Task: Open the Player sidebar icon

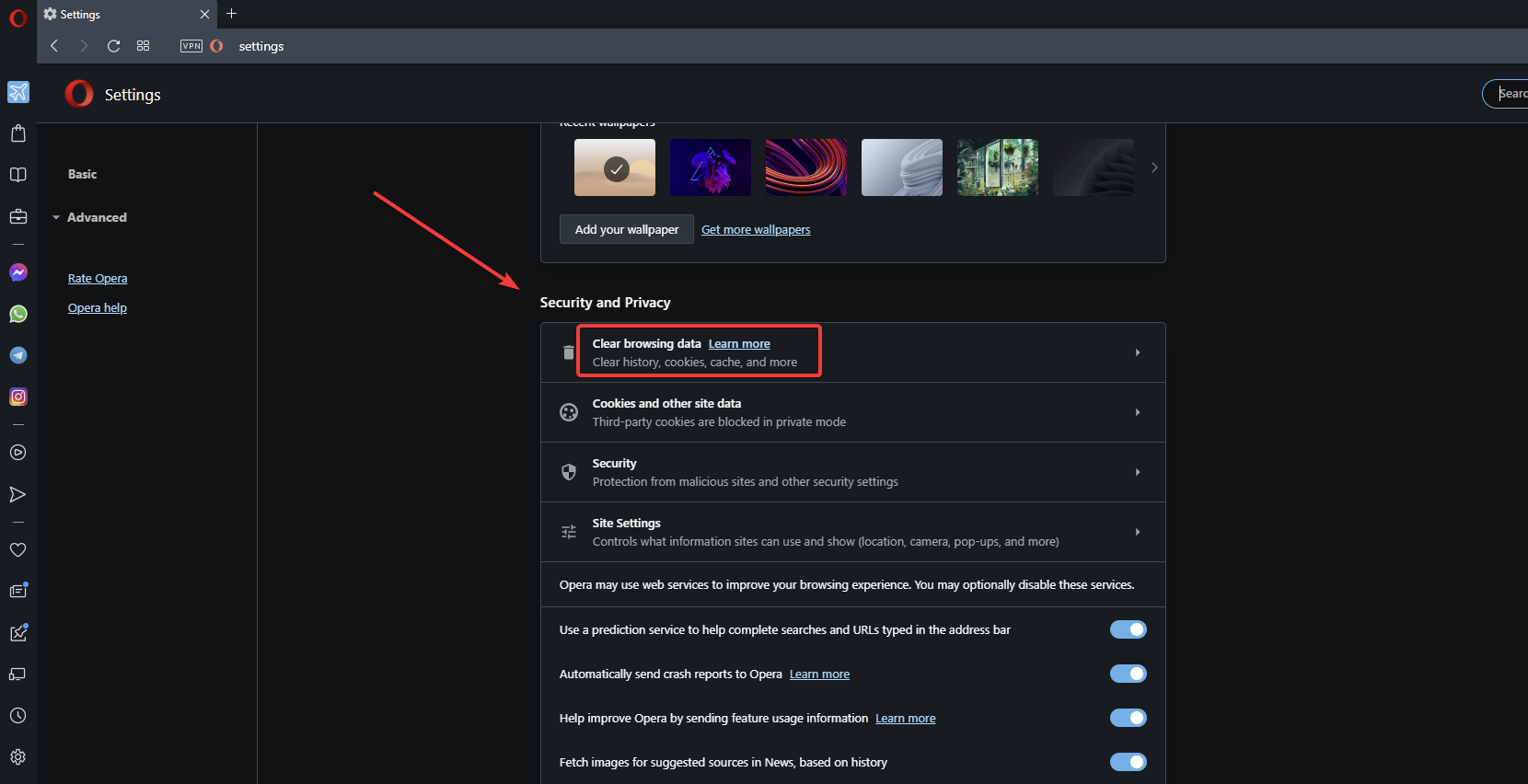Action: (18, 453)
